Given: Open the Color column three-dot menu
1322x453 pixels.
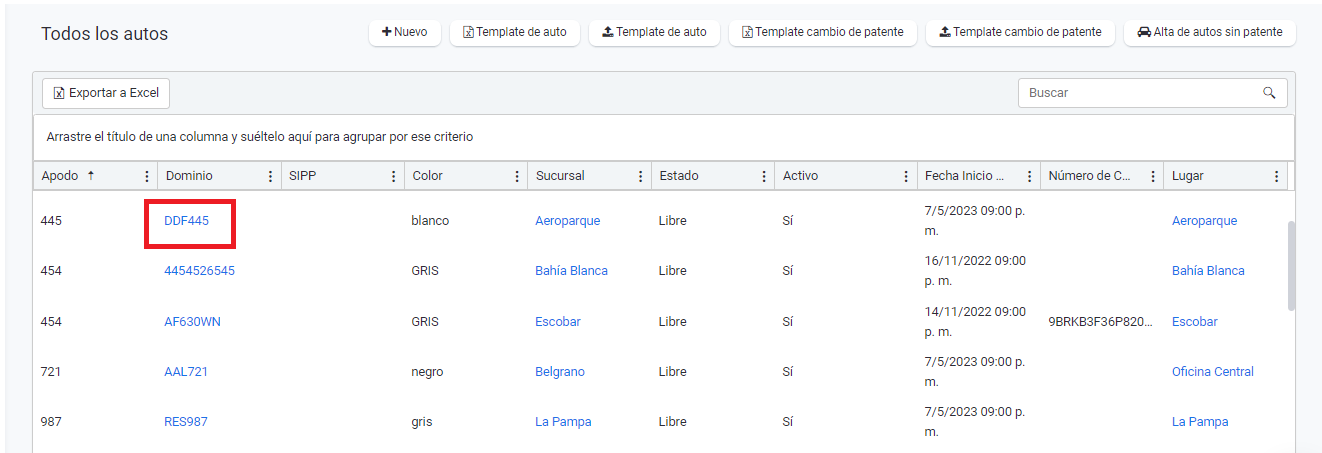Looking at the screenshot, I should click(517, 176).
